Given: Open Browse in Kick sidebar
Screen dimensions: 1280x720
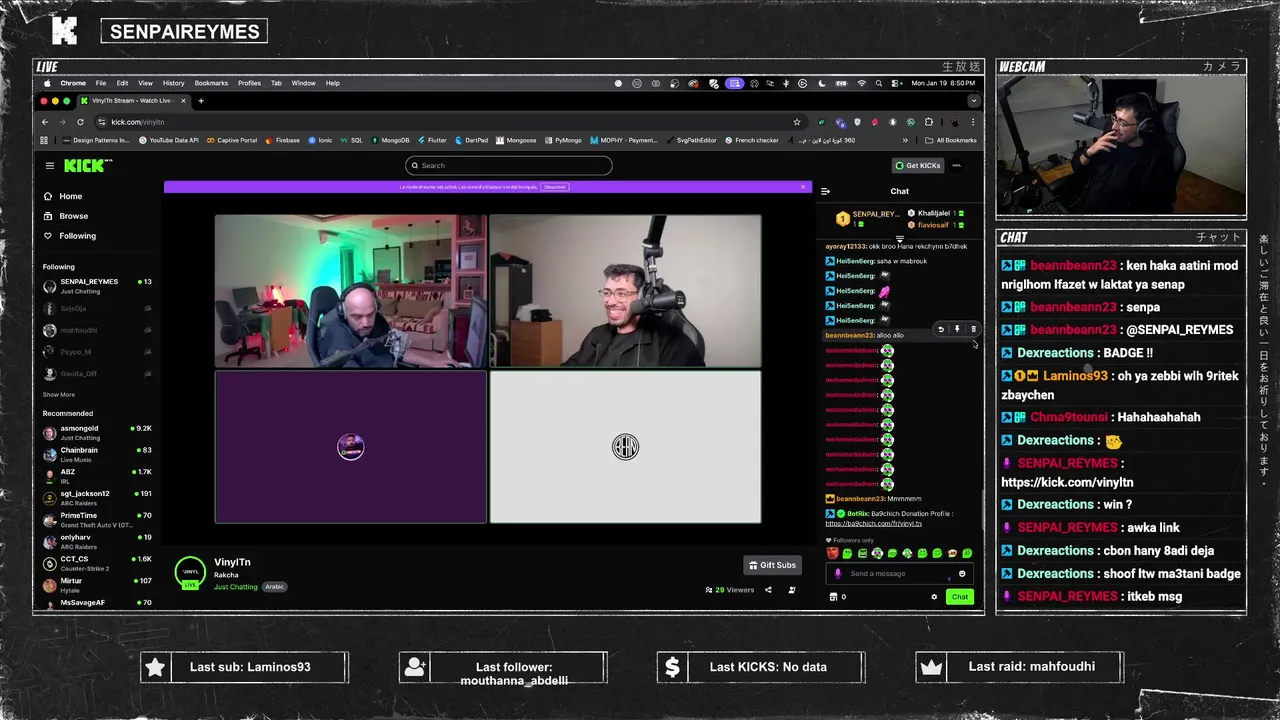Looking at the screenshot, I should (x=73, y=216).
